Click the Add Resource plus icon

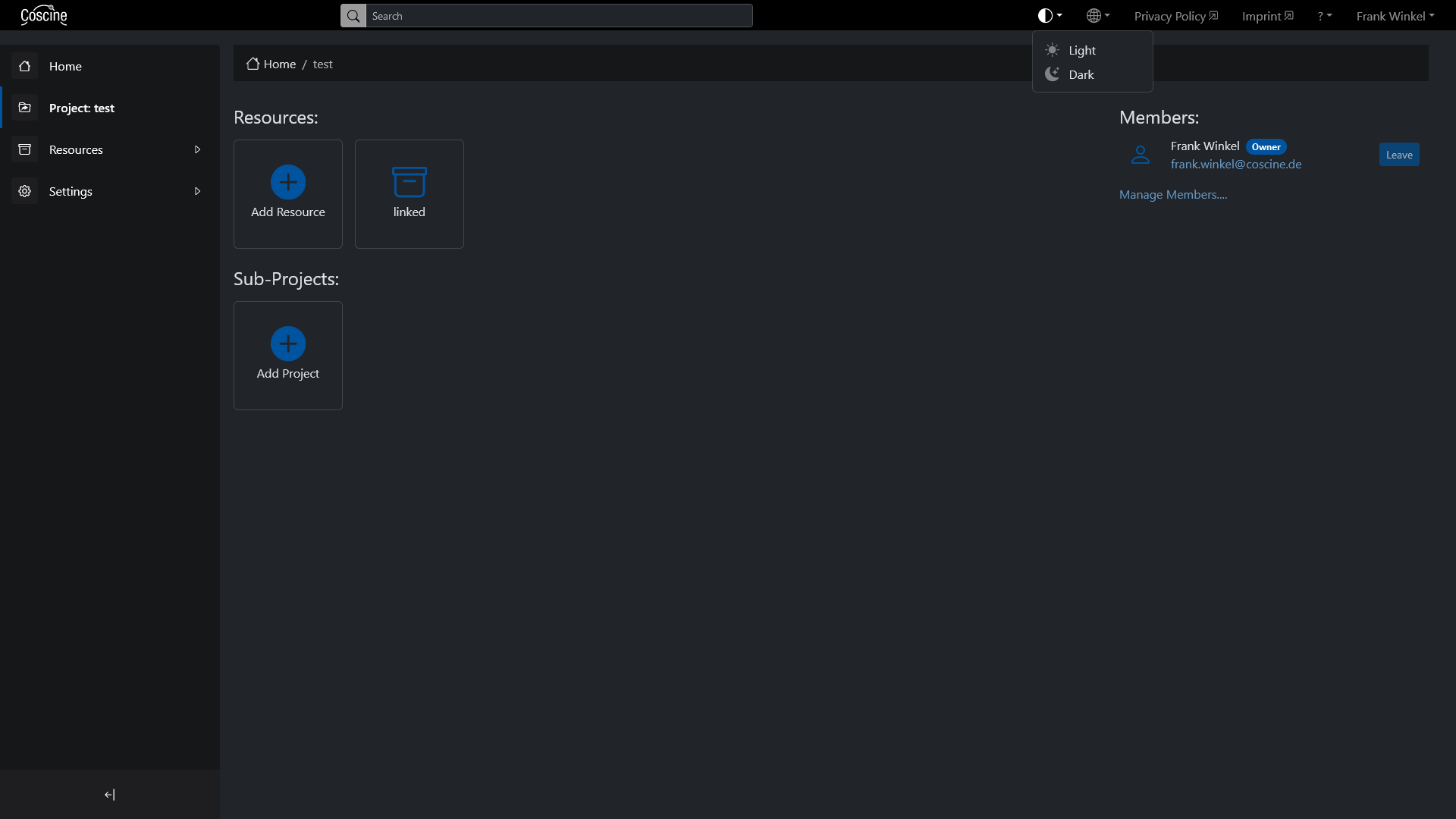pos(288,182)
